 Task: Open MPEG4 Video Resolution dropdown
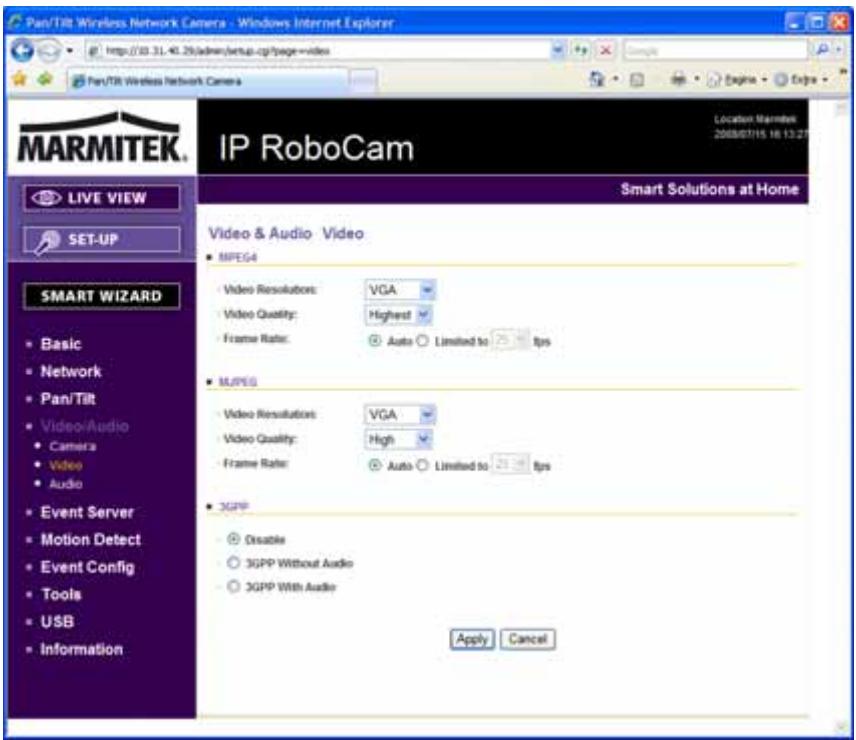coord(400,290)
